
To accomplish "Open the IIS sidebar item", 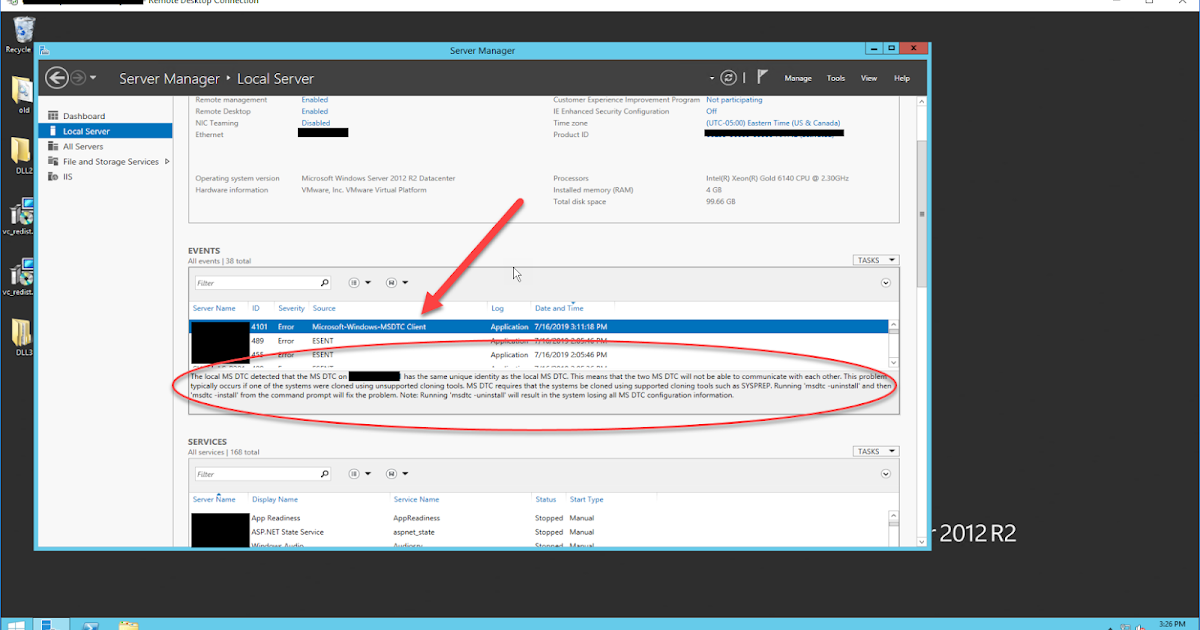I will tap(70, 176).
